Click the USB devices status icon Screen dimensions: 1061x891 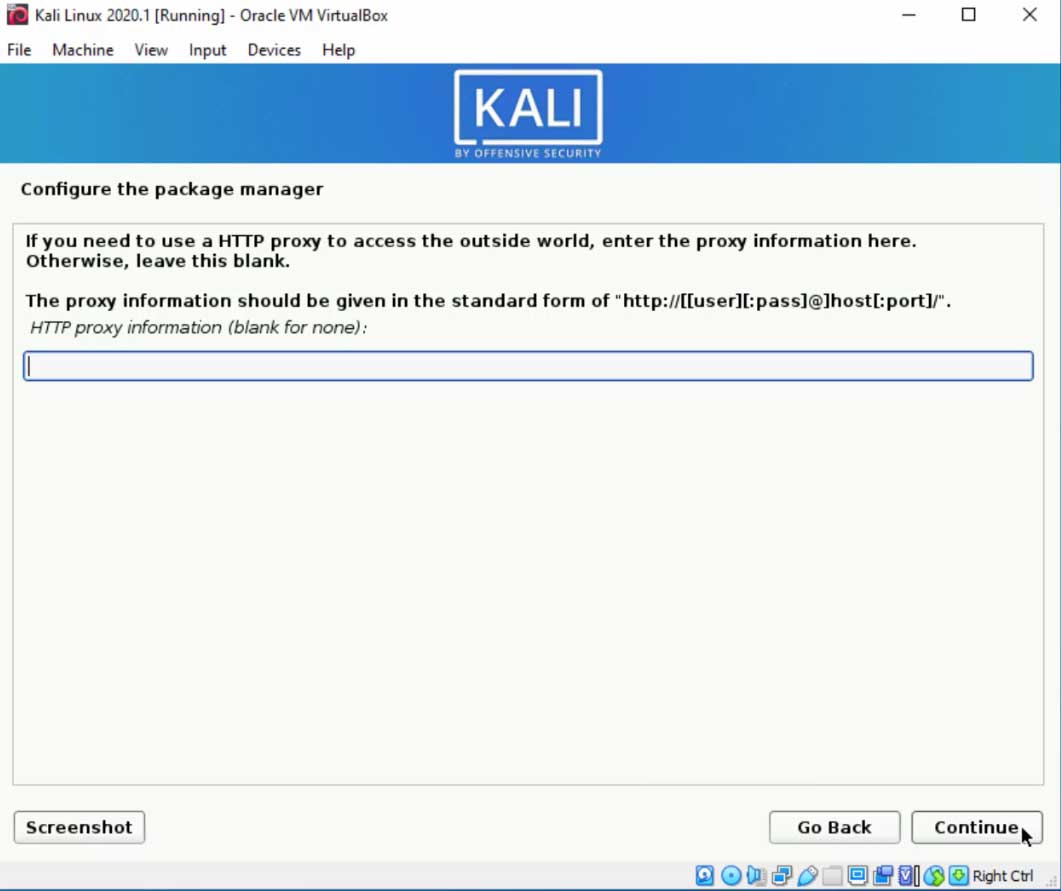(x=807, y=875)
